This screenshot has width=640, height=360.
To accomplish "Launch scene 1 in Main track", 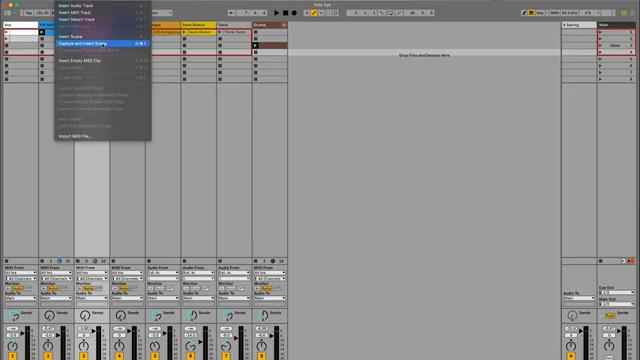I will [x=600, y=32].
